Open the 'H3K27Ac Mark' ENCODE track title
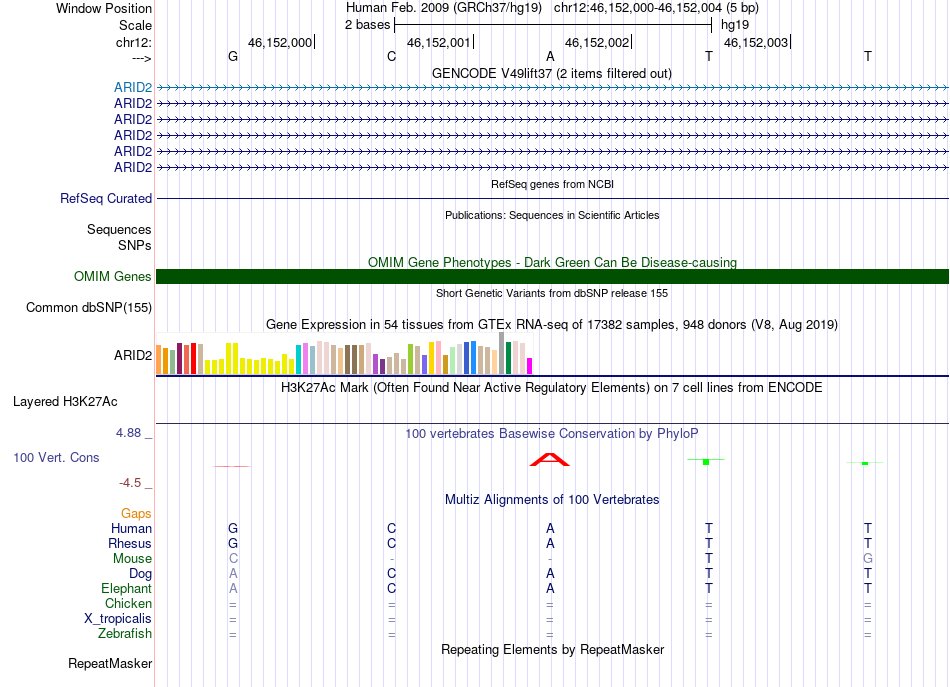 (551, 387)
